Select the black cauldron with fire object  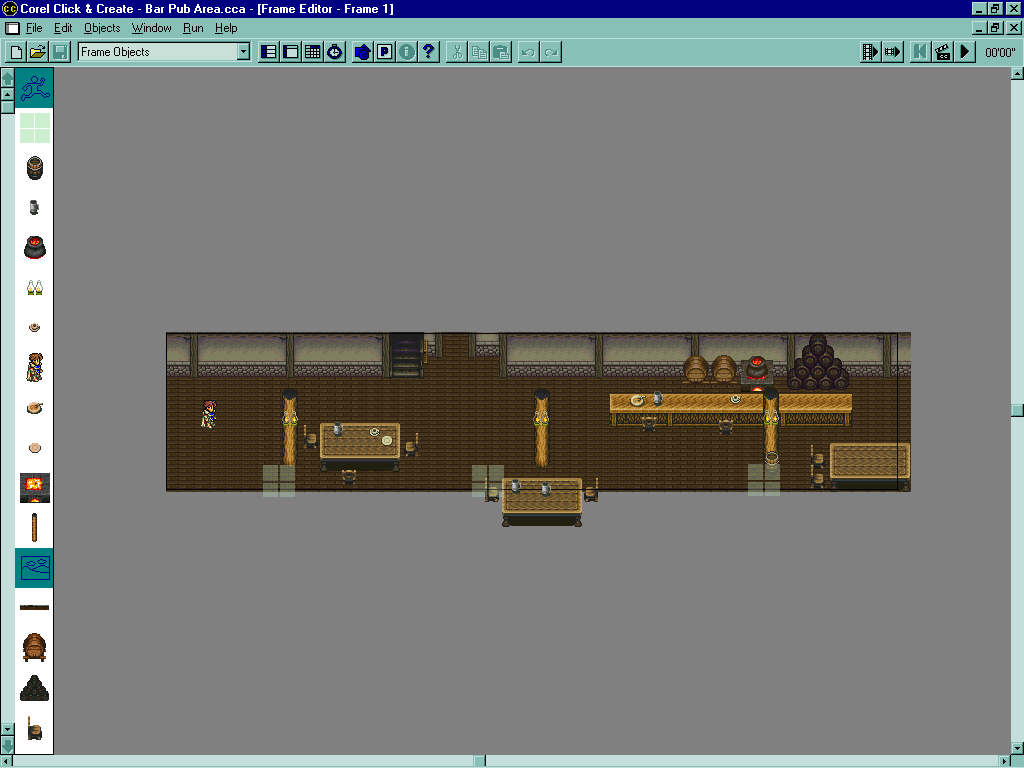35,248
